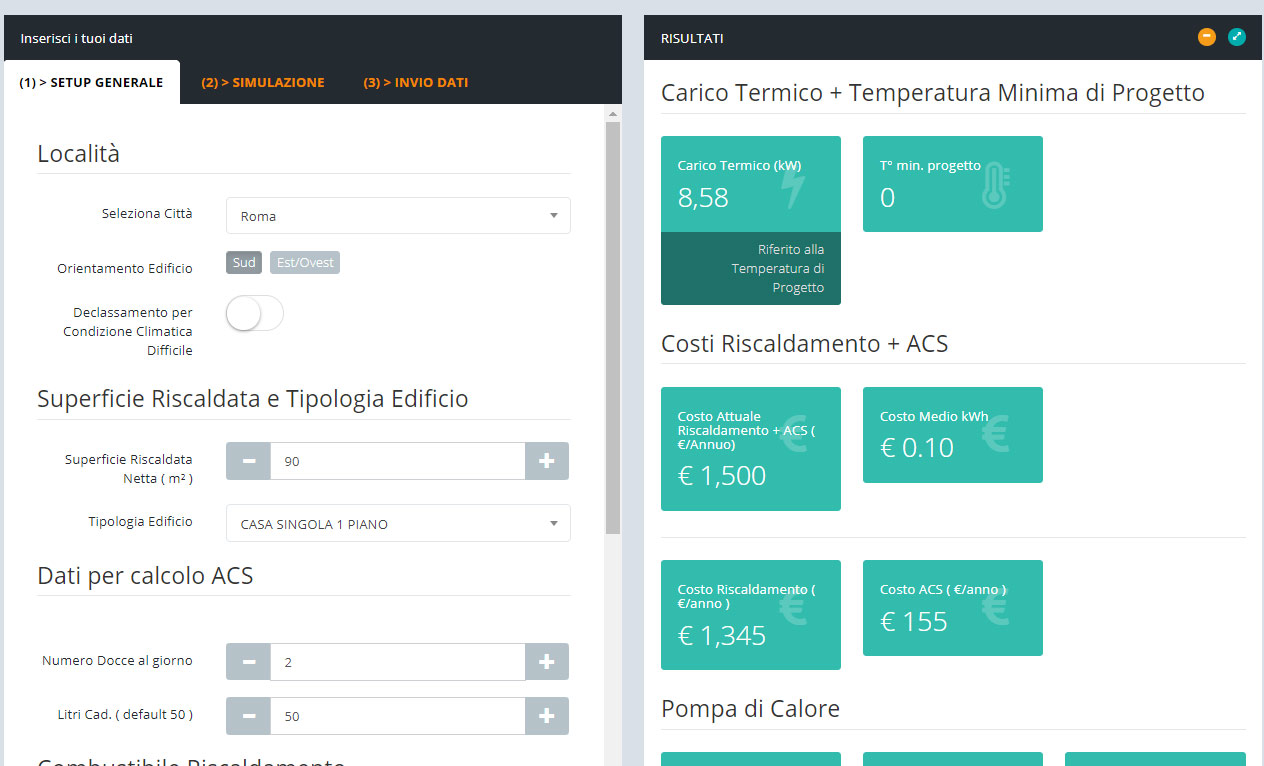This screenshot has width=1264, height=766.
Task: Open the (3) > Invio Dati tab
Action: [x=415, y=83]
